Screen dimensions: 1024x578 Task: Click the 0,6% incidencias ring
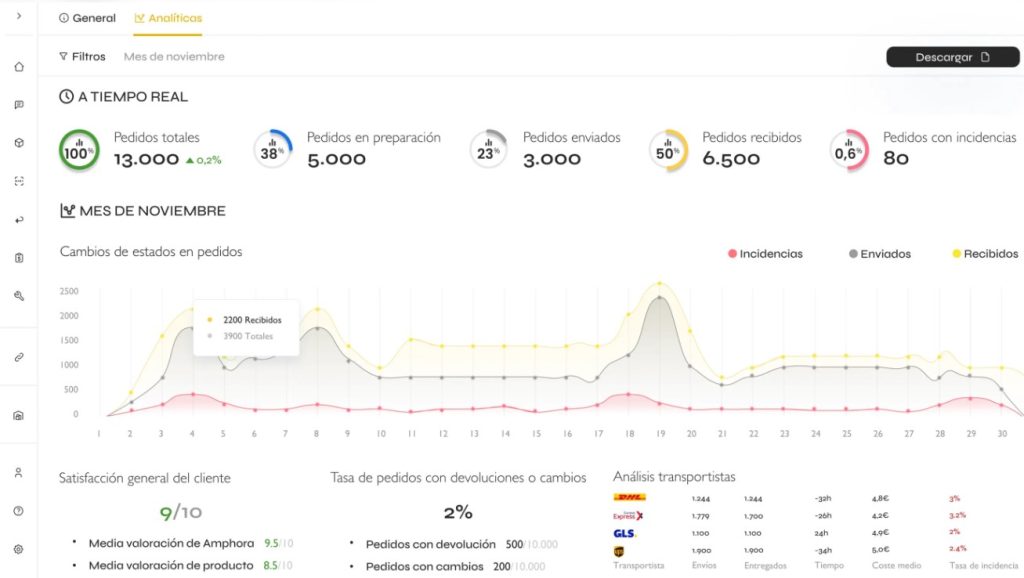(x=848, y=150)
